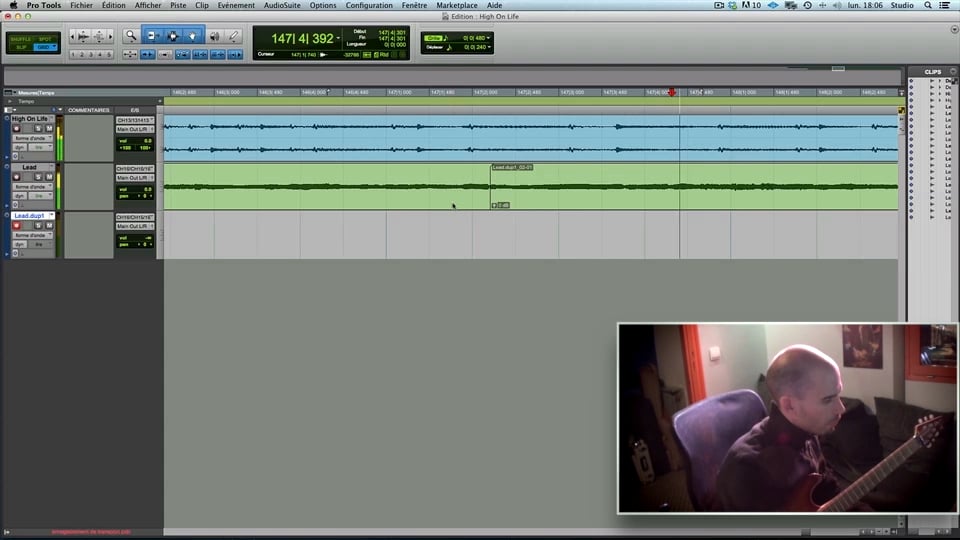960x540 pixels.
Task: Recall zoom preset 1
Action: (x=73, y=54)
